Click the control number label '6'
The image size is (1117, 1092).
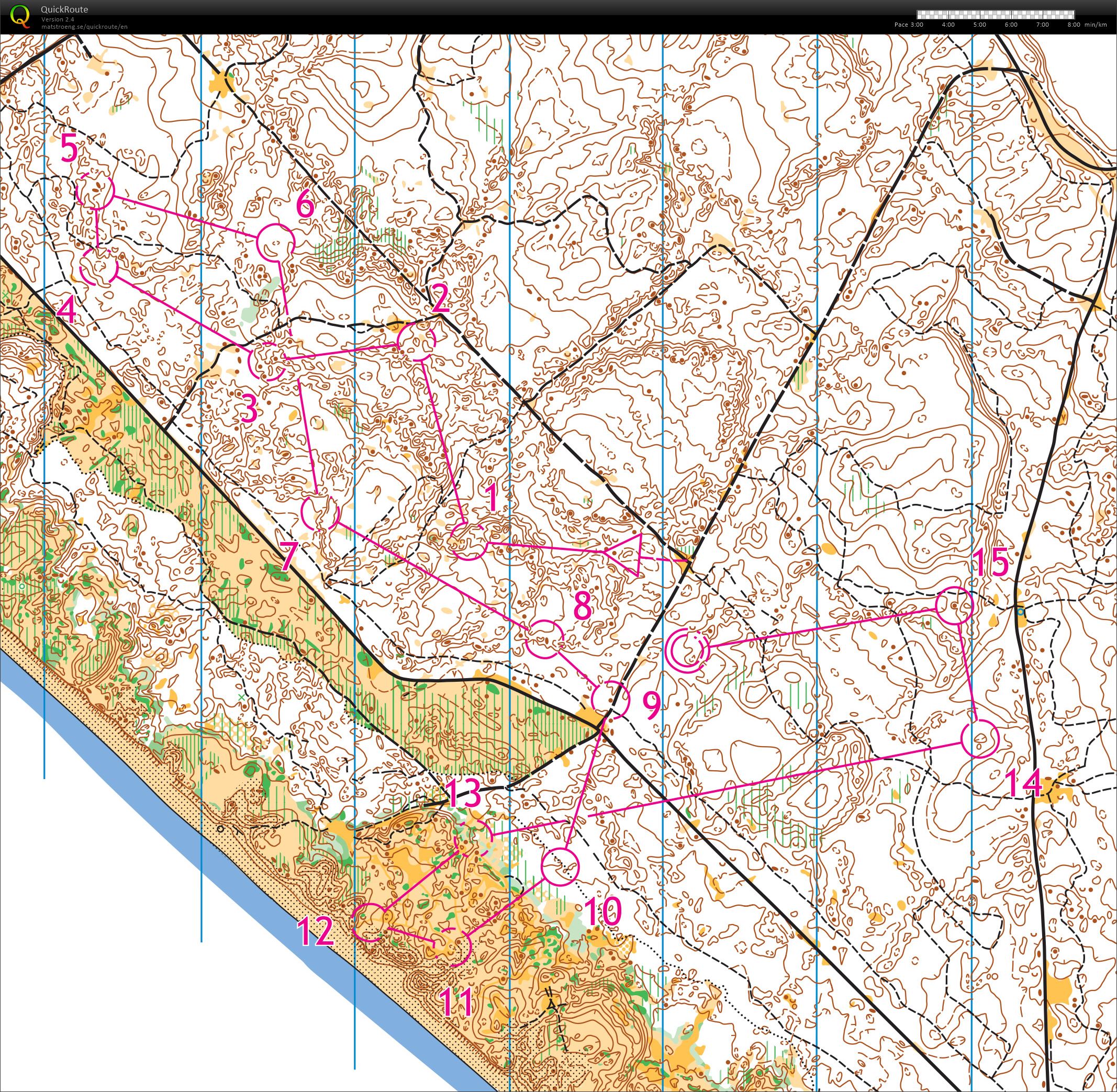click(305, 204)
